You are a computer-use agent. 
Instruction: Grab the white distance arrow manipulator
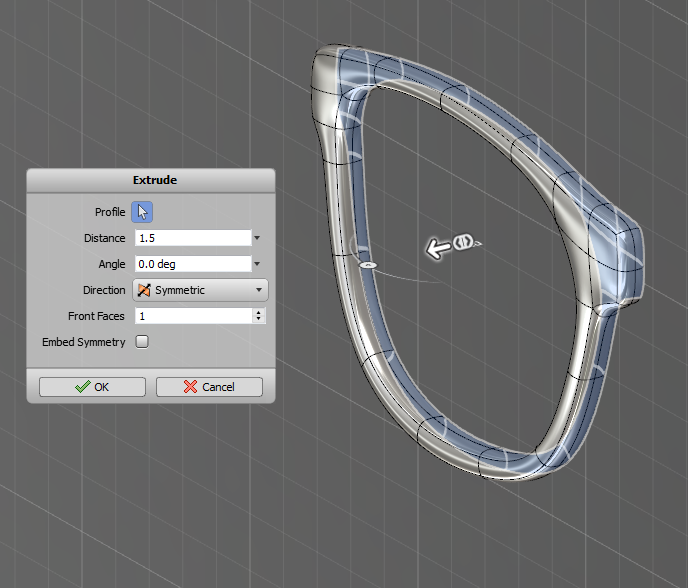click(438, 248)
